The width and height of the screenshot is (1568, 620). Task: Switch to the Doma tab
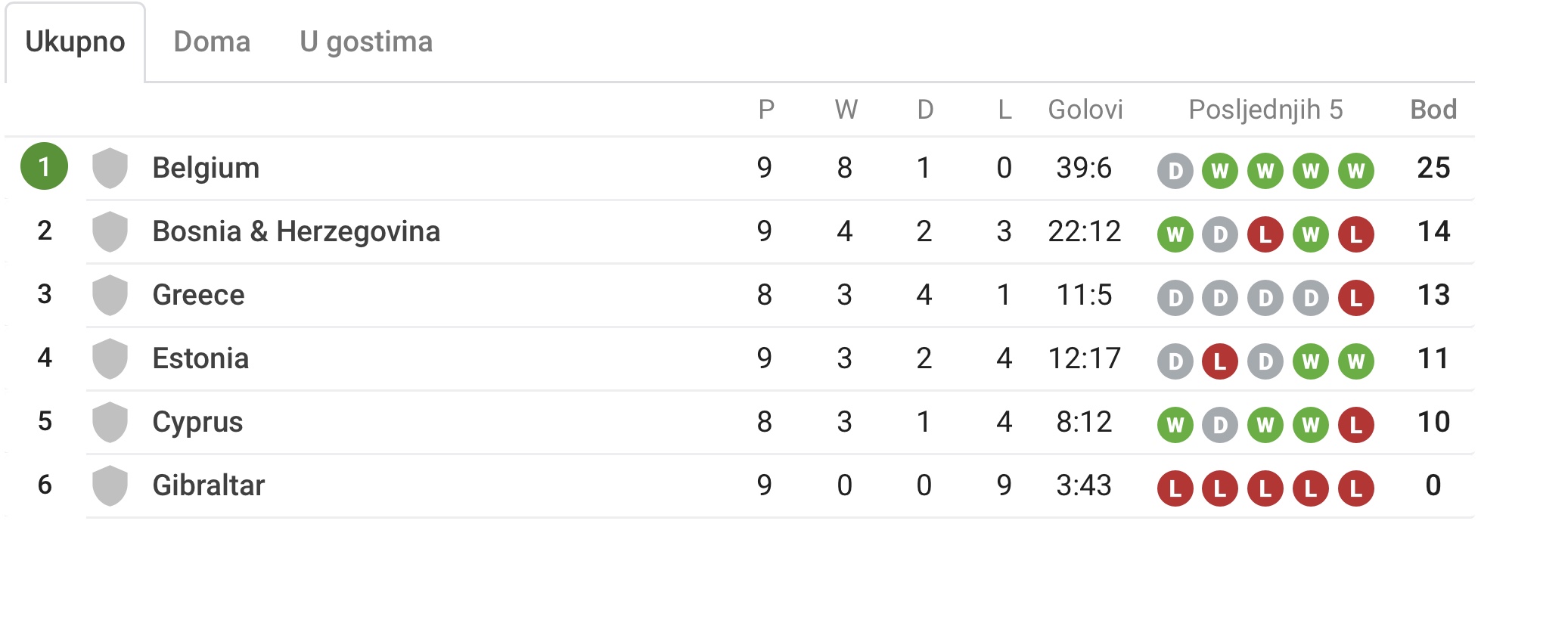pos(212,42)
